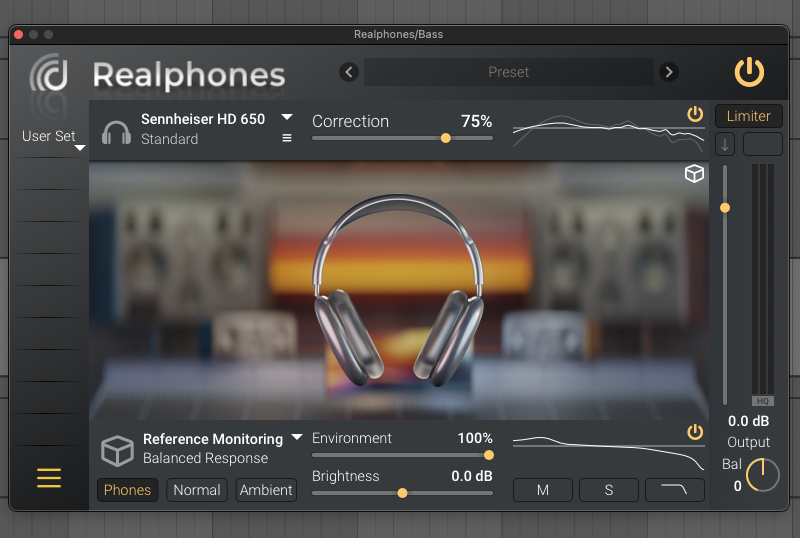Click the cube icon beside Reference Monitoring
Viewport: 800px width, 538px height.
pos(117,451)
